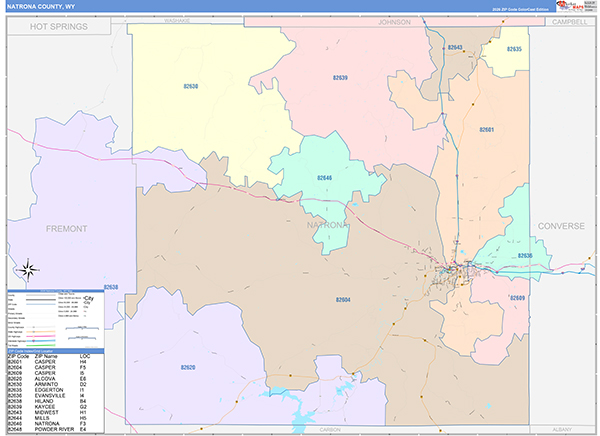Select the CASPER row with location H4
This screenshot has height=436, width=600.
tap(47, 362)
